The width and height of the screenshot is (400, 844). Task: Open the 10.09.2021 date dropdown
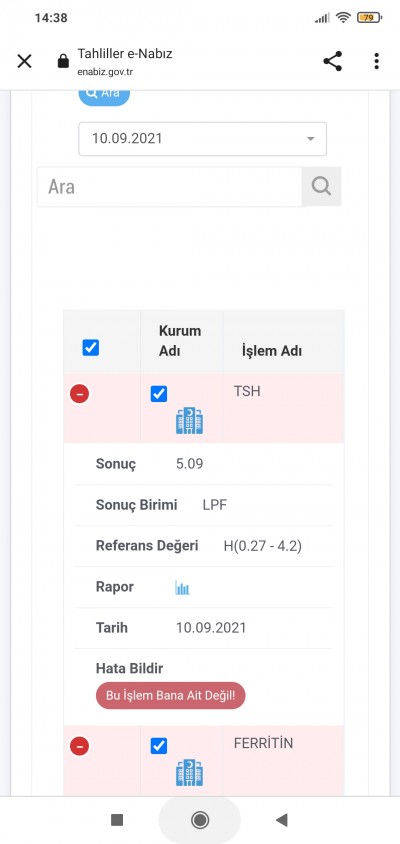tap(202, 139)
